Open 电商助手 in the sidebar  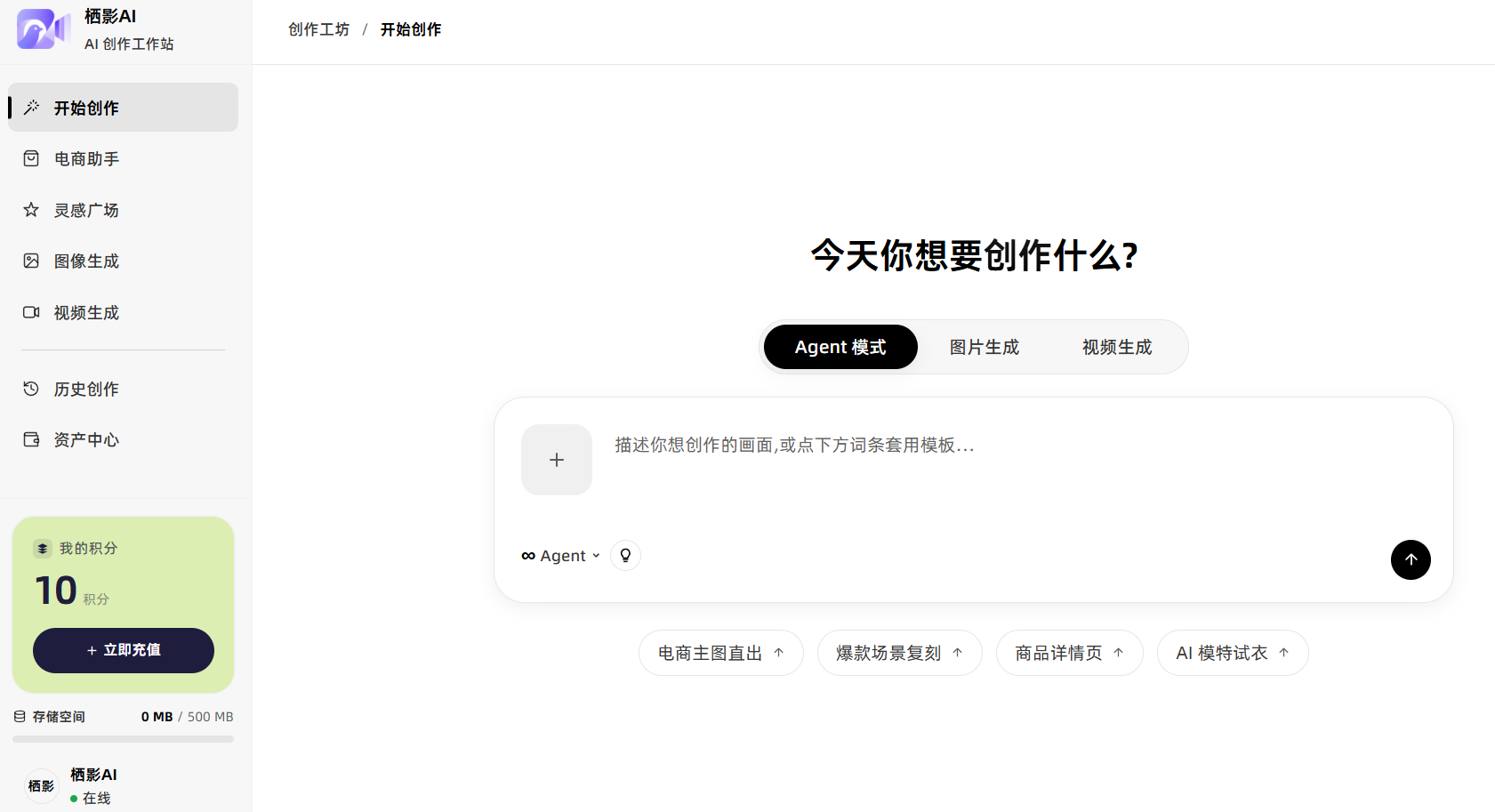coord(124,159)
